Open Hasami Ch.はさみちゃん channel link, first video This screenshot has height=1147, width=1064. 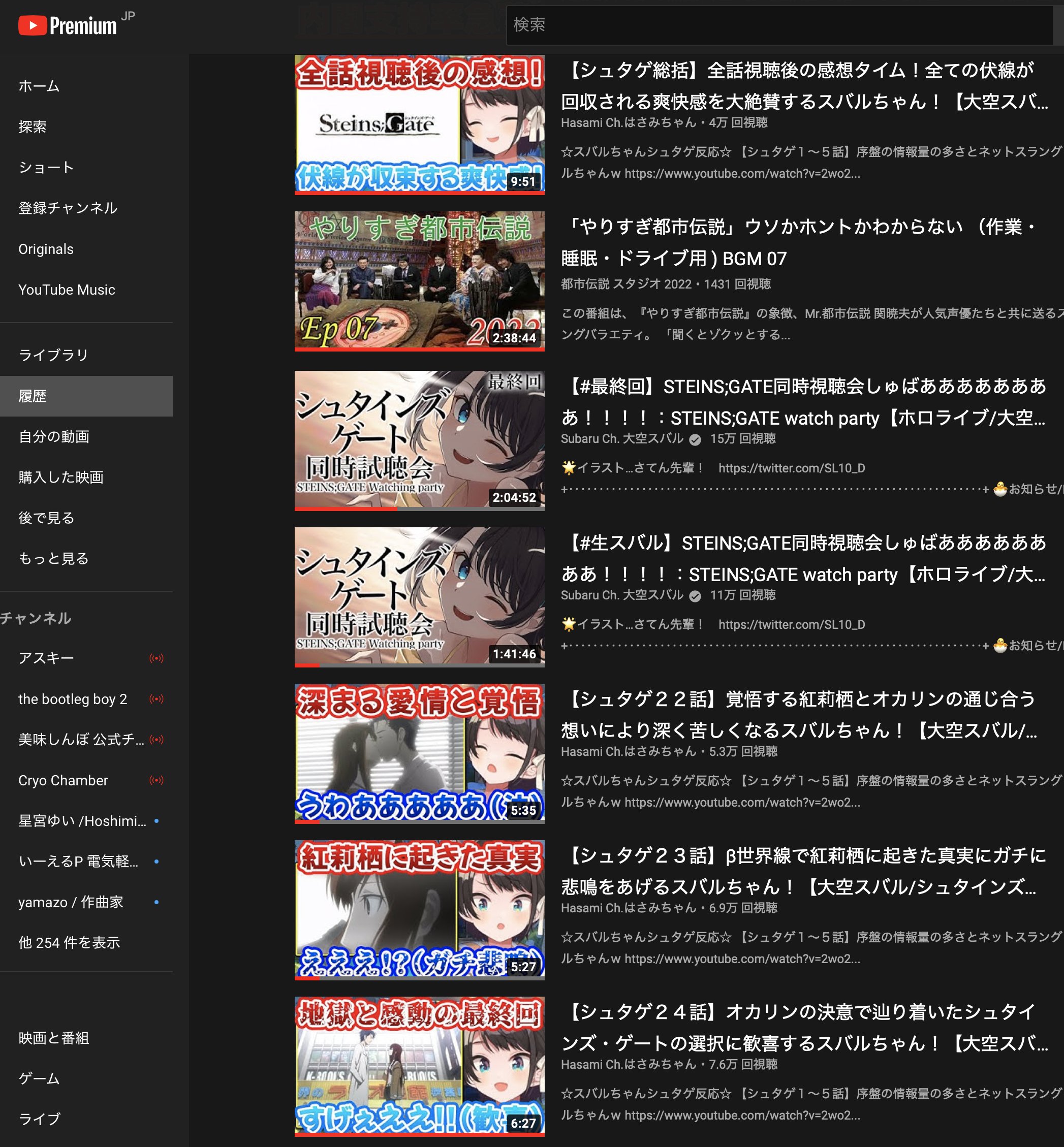629,122
